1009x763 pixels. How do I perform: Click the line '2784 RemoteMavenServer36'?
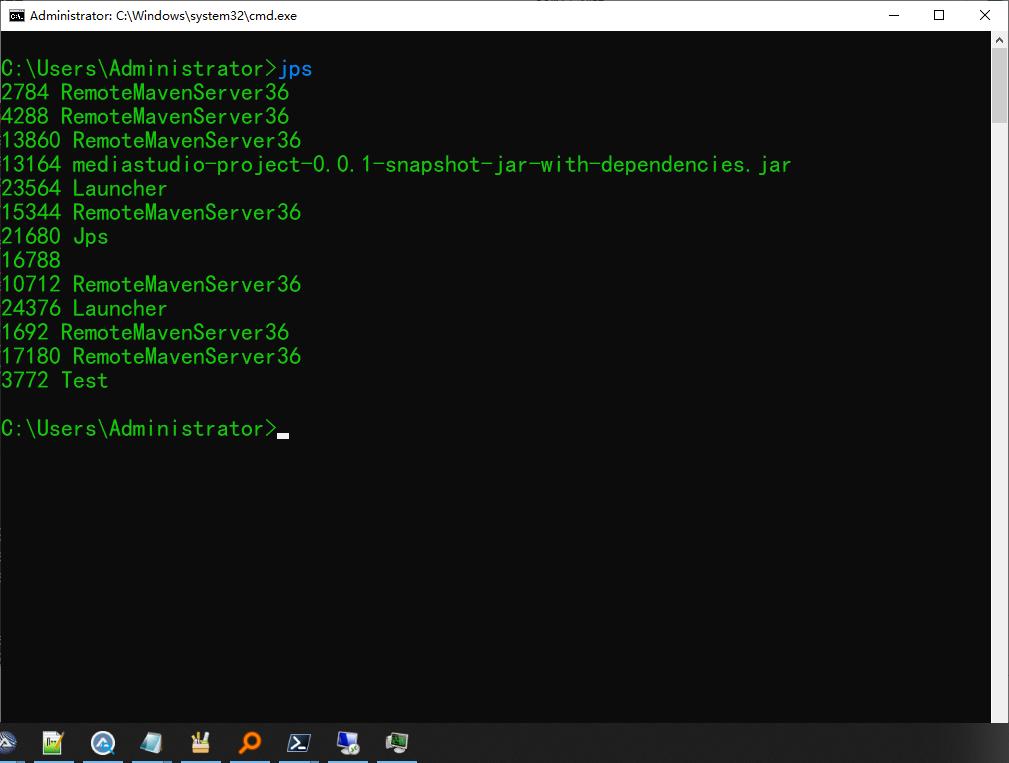(x=145, y=92)
